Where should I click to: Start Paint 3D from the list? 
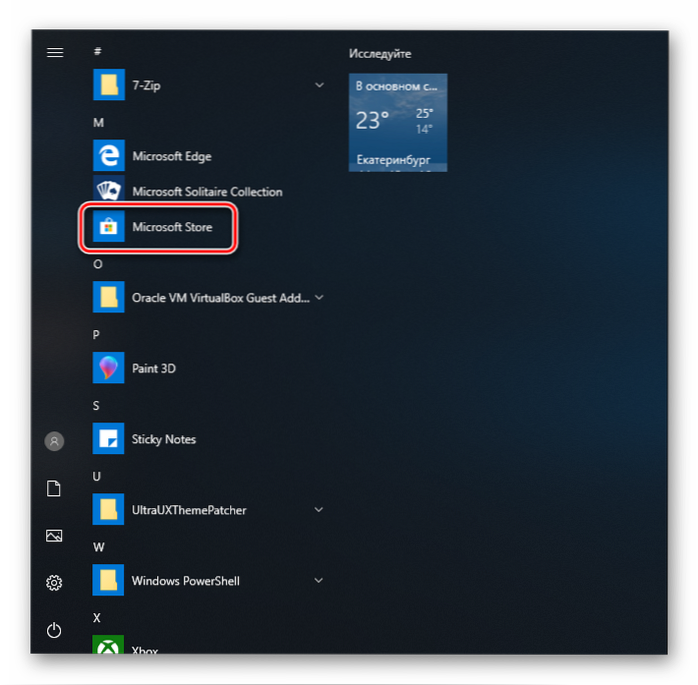click(108, 368)
